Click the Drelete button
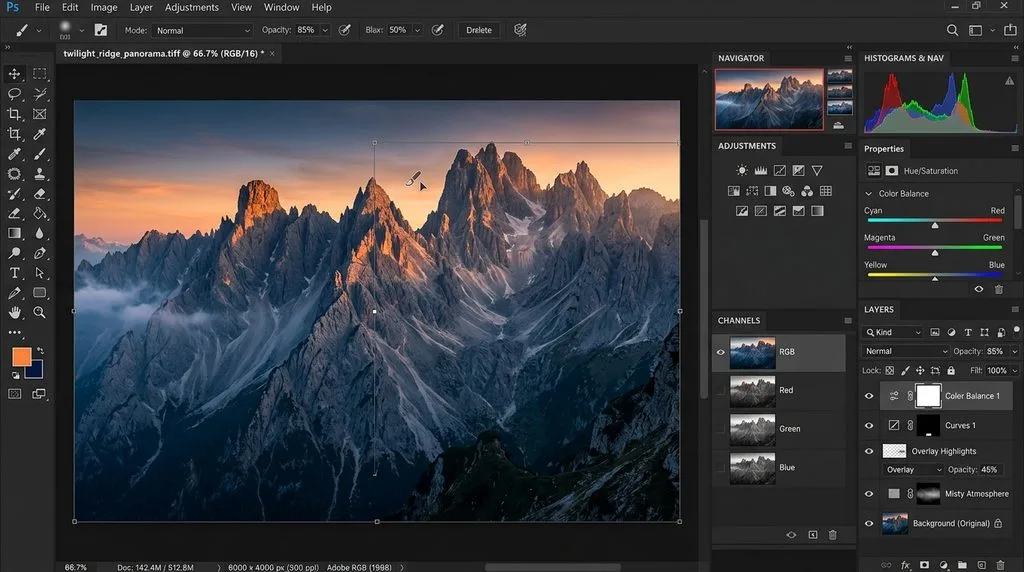Image resolution: width=1024 pixels, height=572 pixels. coord(479,30)
